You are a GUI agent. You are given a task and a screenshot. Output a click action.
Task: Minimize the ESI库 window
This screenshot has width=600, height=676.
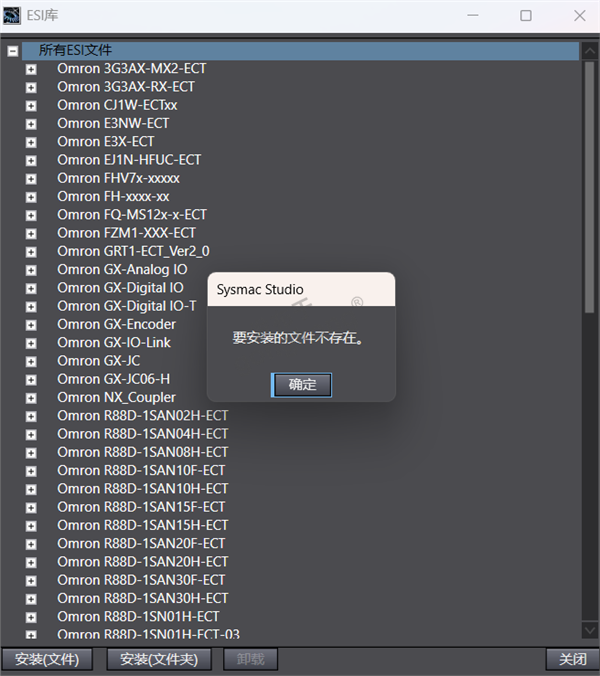point(473,16)
